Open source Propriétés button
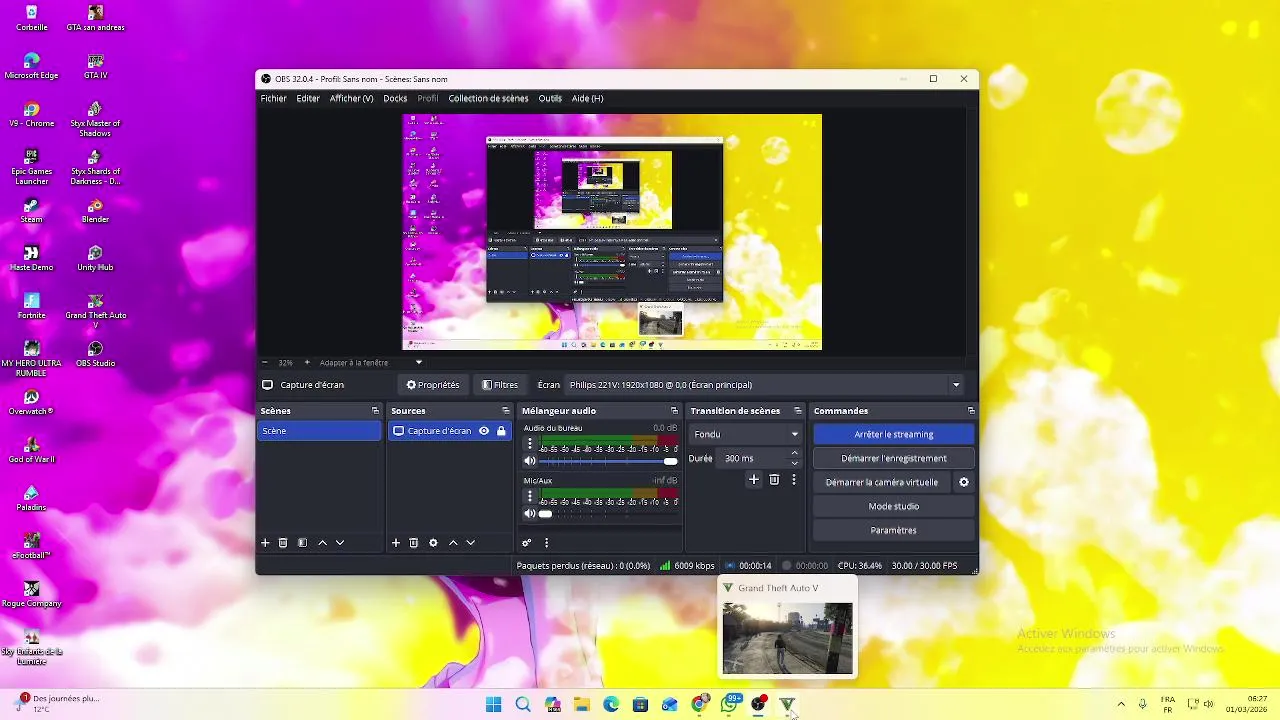This screenshot has height=720, width=1280. click(433, 385)
